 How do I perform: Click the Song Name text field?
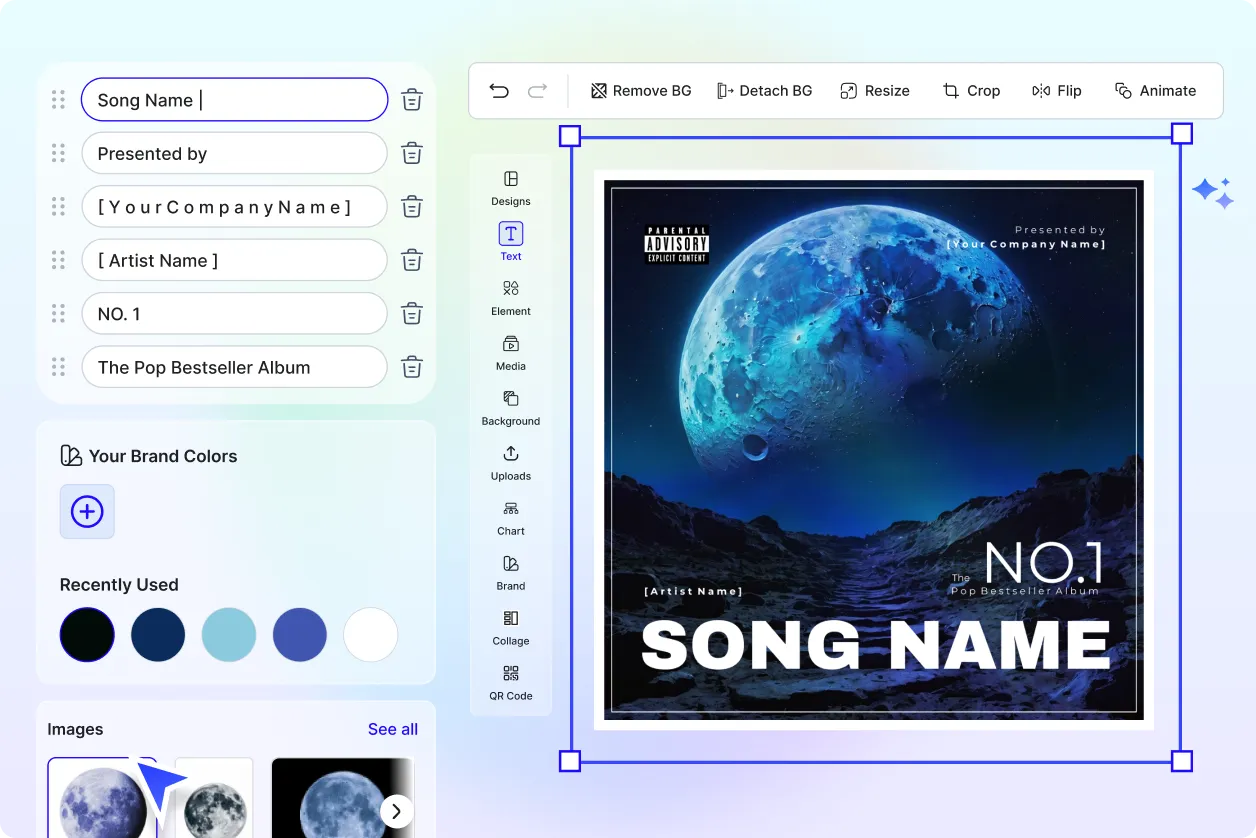click(234, 100)
